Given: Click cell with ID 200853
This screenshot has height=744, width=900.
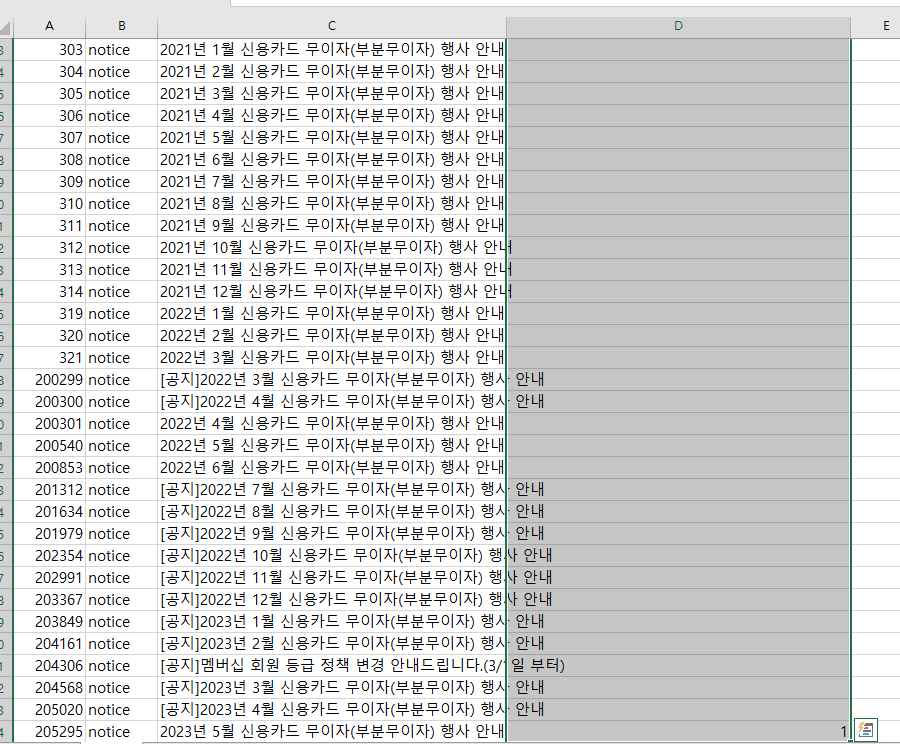Looking at the screenshot, I should click(49, 468).
